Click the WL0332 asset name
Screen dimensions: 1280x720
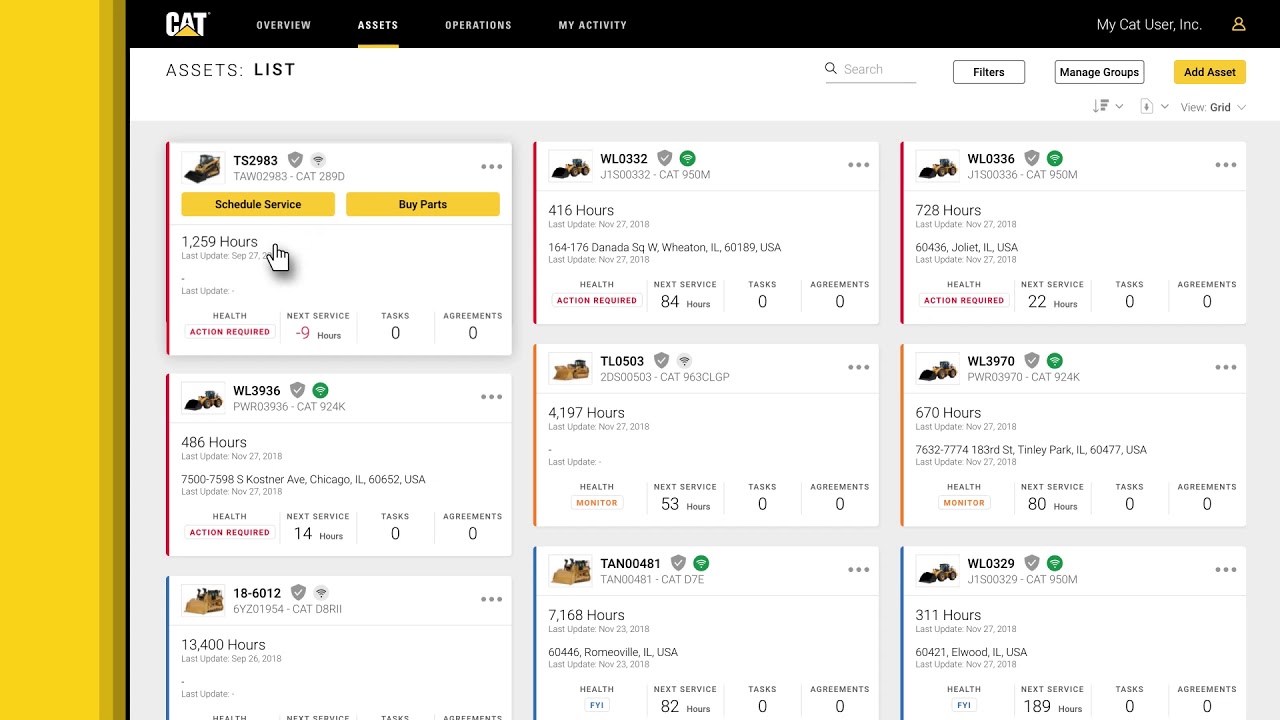tap(624, 159)
